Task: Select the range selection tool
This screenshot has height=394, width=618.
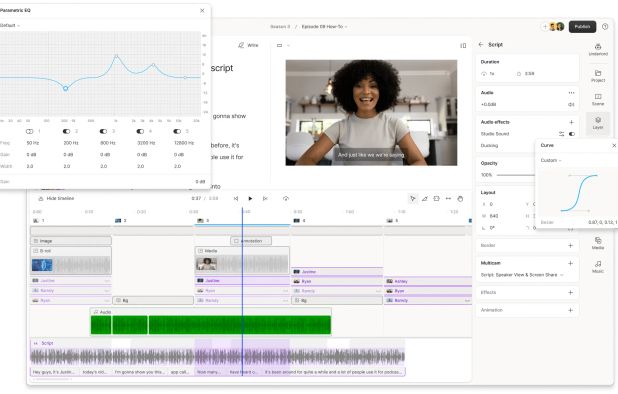Action: click(436, 199)
